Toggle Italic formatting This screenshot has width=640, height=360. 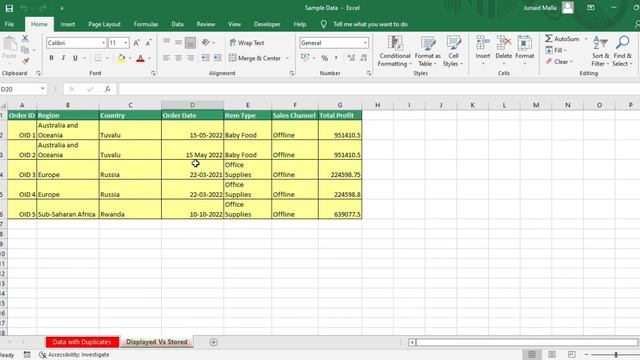63,58
